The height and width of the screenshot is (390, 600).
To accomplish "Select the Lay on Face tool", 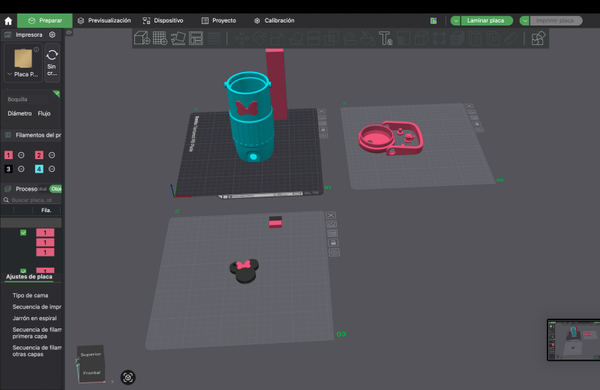I will point(295,38).
